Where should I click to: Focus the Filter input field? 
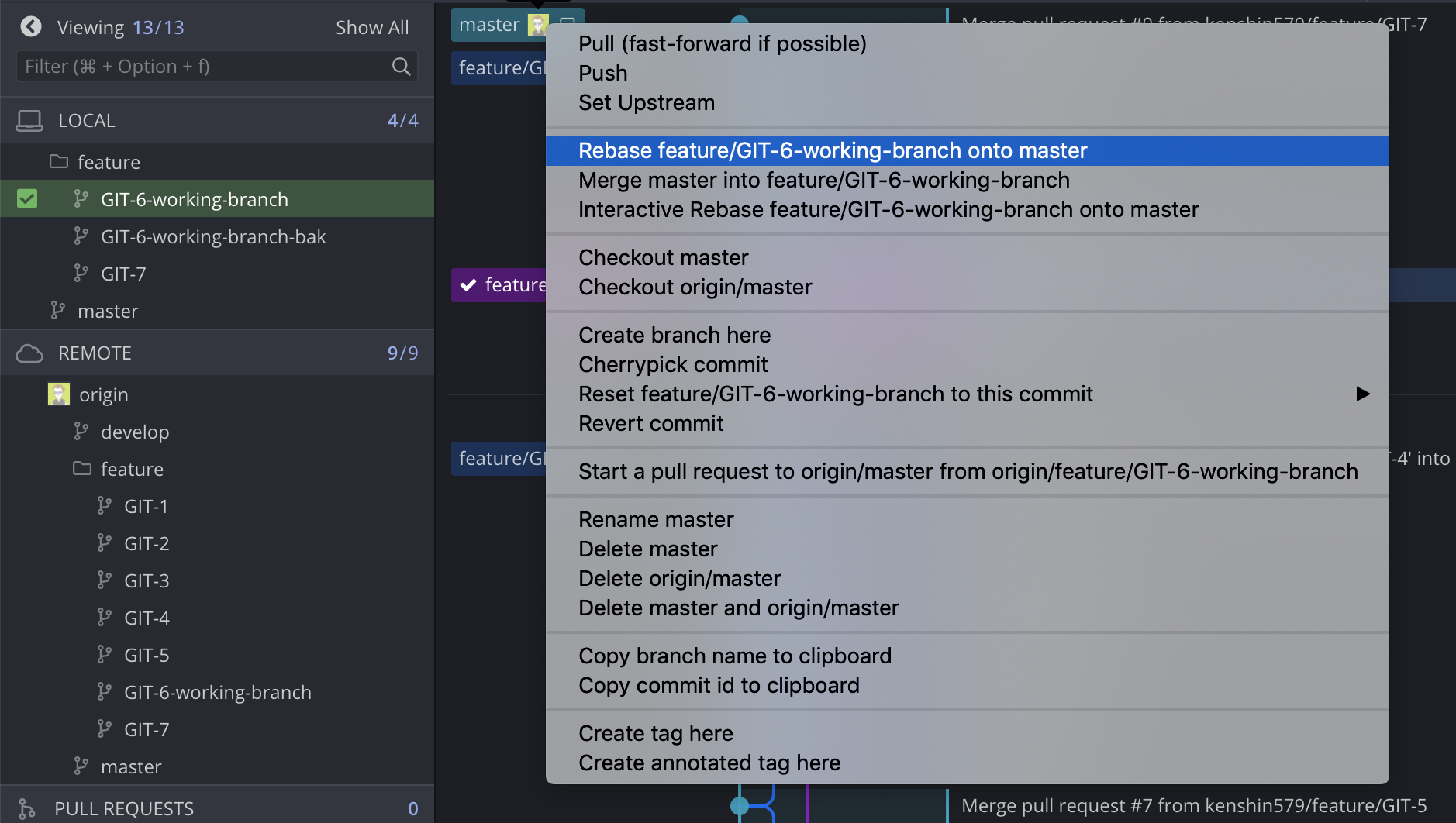217,67
